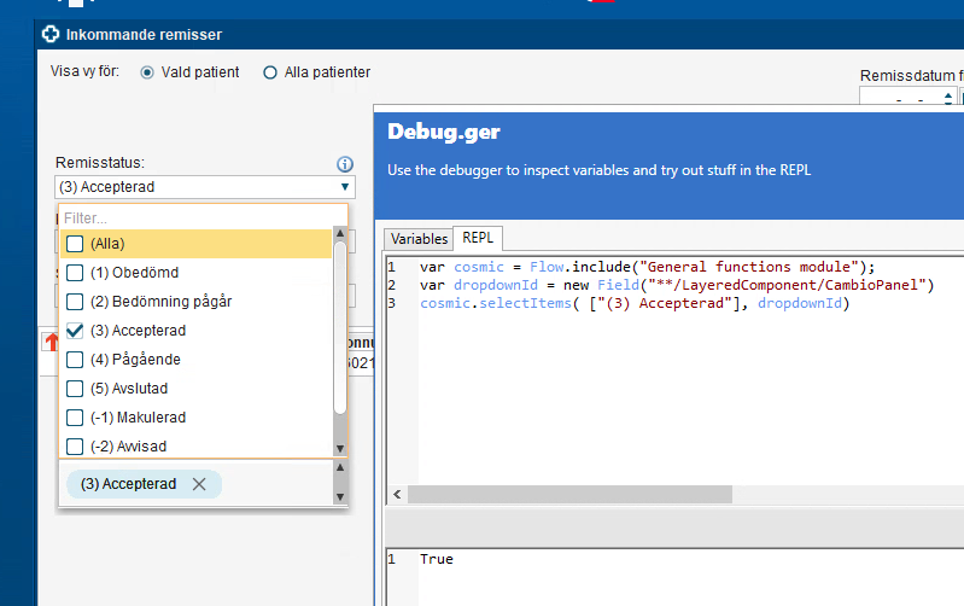
Task: Click the red up arrow icon
Action: tap(50, 343)
